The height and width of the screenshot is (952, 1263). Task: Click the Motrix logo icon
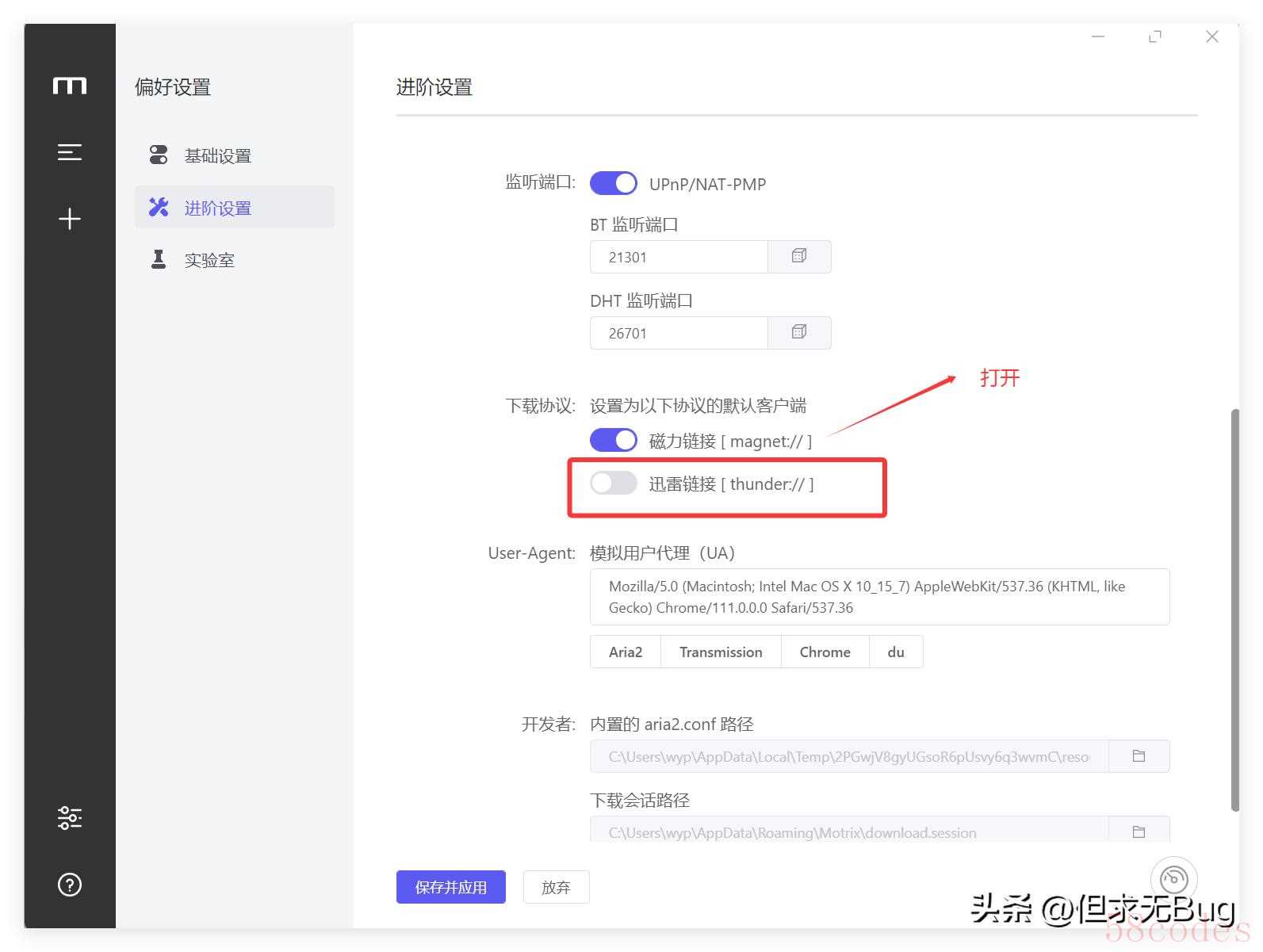click(70, 86)
